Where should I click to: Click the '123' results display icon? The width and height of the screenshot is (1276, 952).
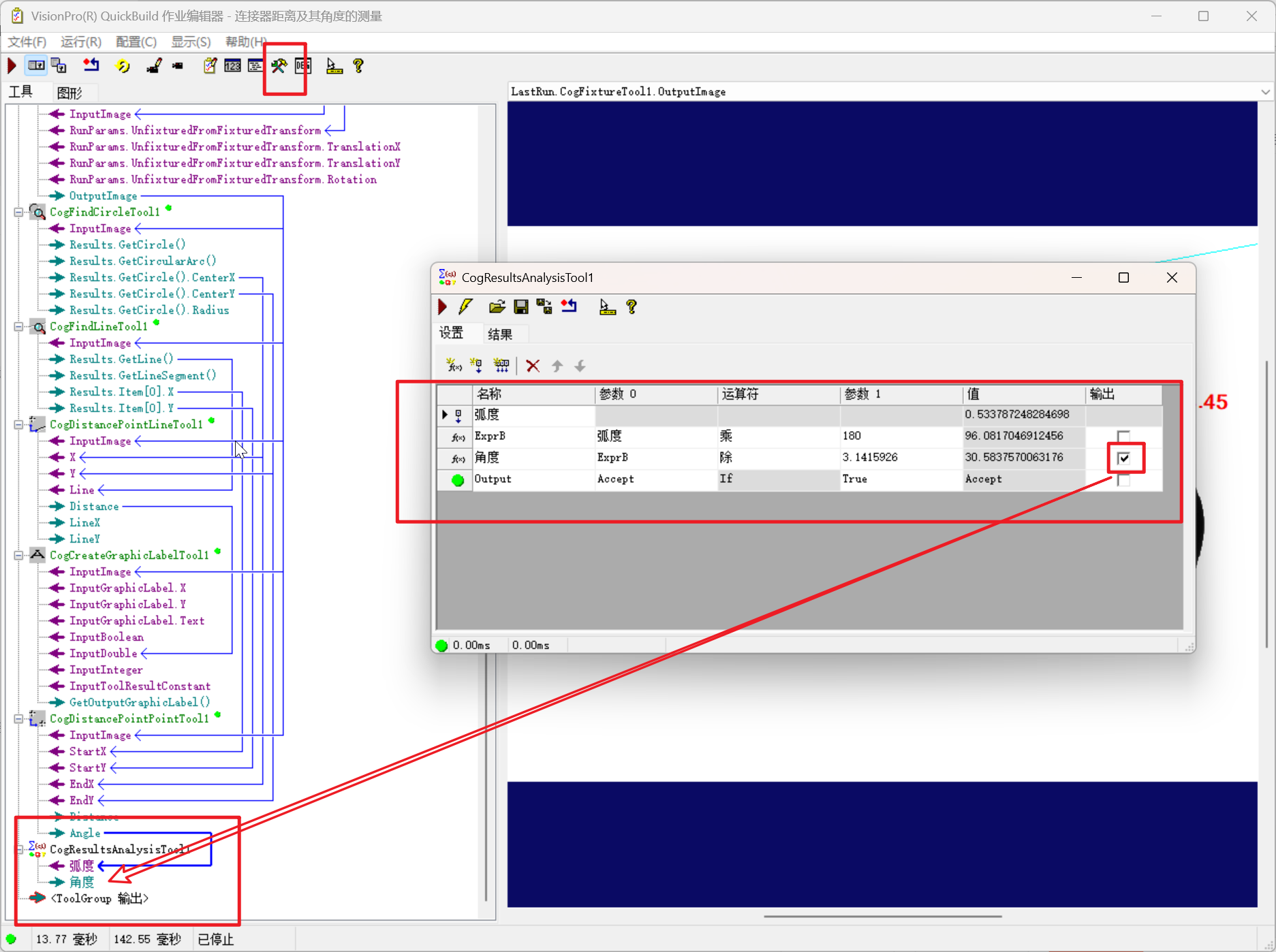(x=232, y=66)
